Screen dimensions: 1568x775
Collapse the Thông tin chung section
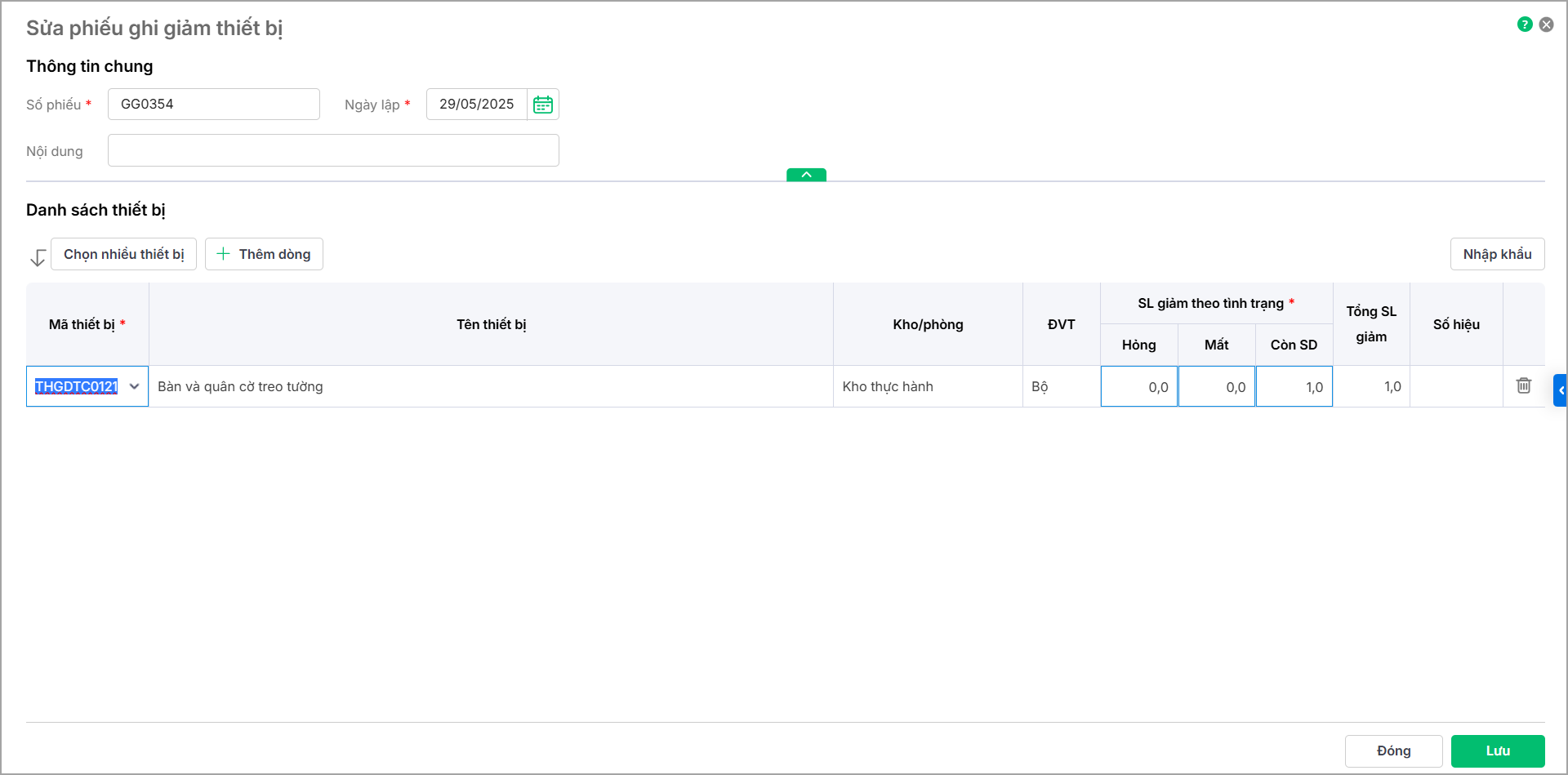click(806, 175)
